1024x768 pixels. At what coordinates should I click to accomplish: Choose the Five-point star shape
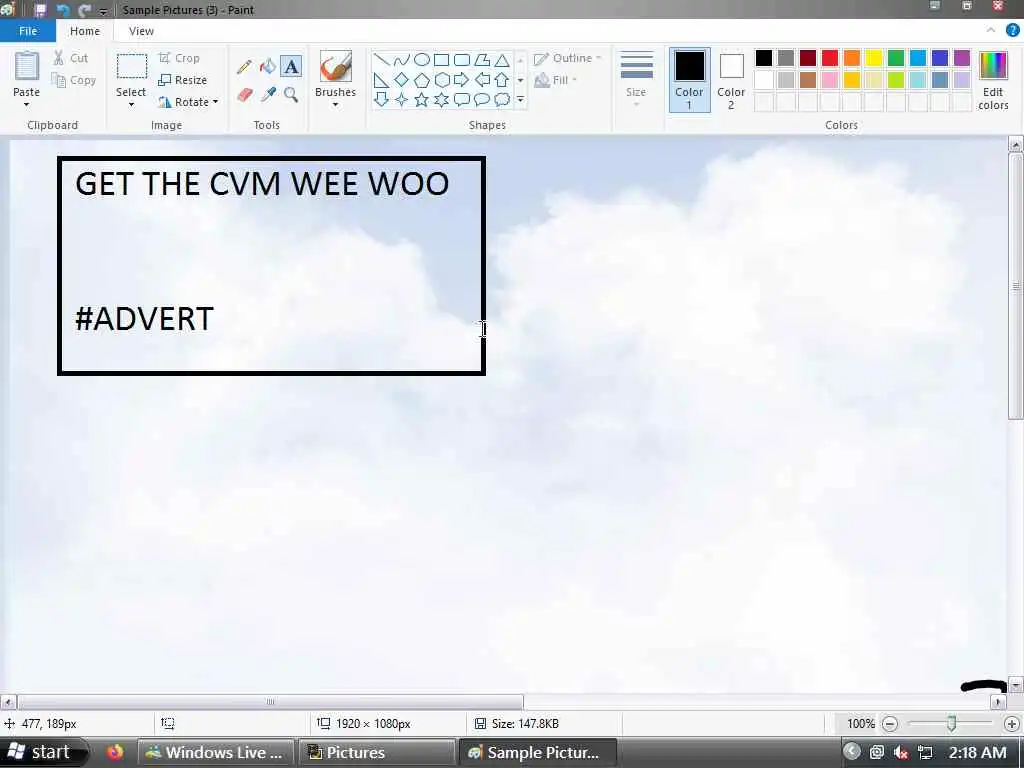click(x=422, y=99)
